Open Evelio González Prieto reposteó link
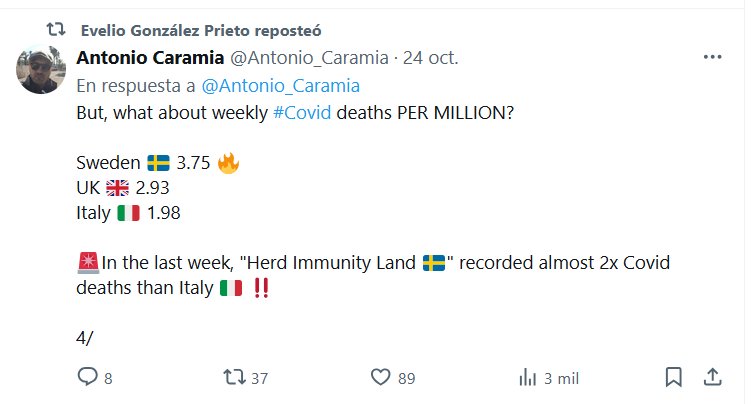The height and width of the screenshot is (404, 754). coord(200,30)
